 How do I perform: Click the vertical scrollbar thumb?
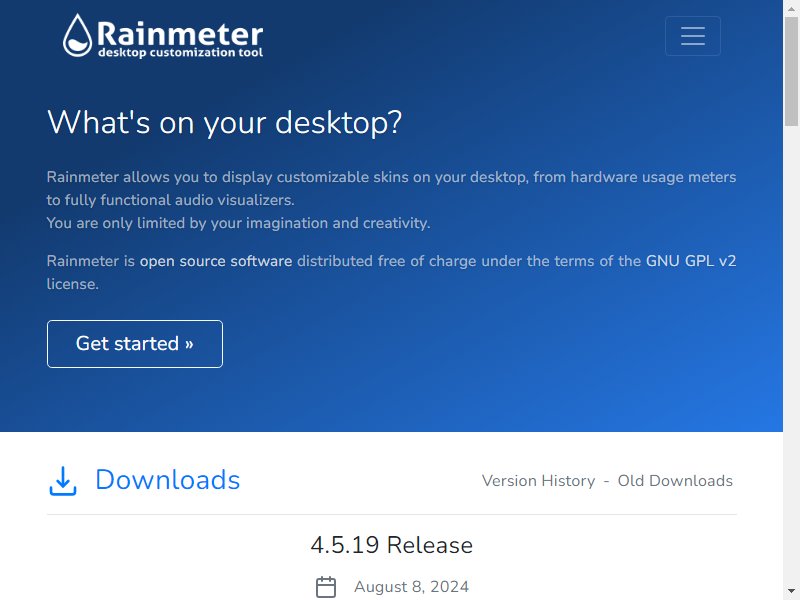(791, 70)
